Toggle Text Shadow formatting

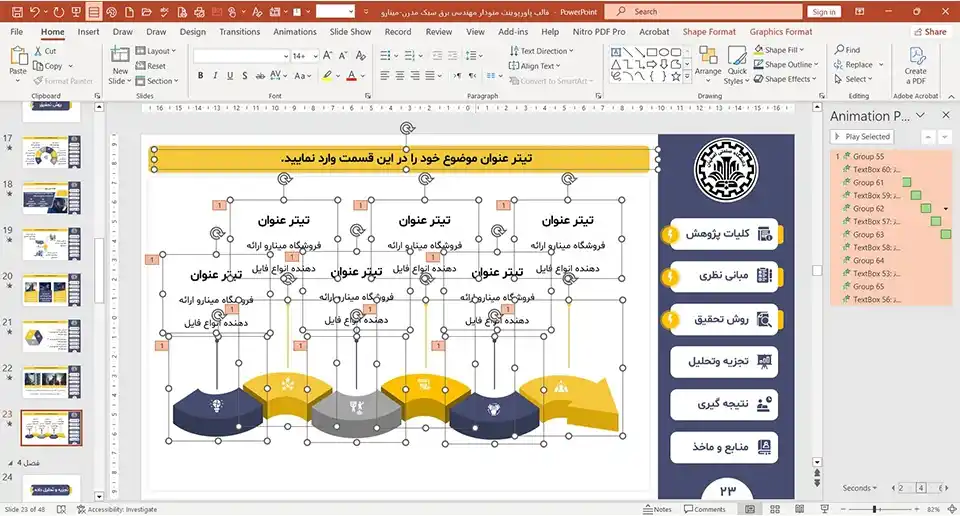[x=244, y=75]
